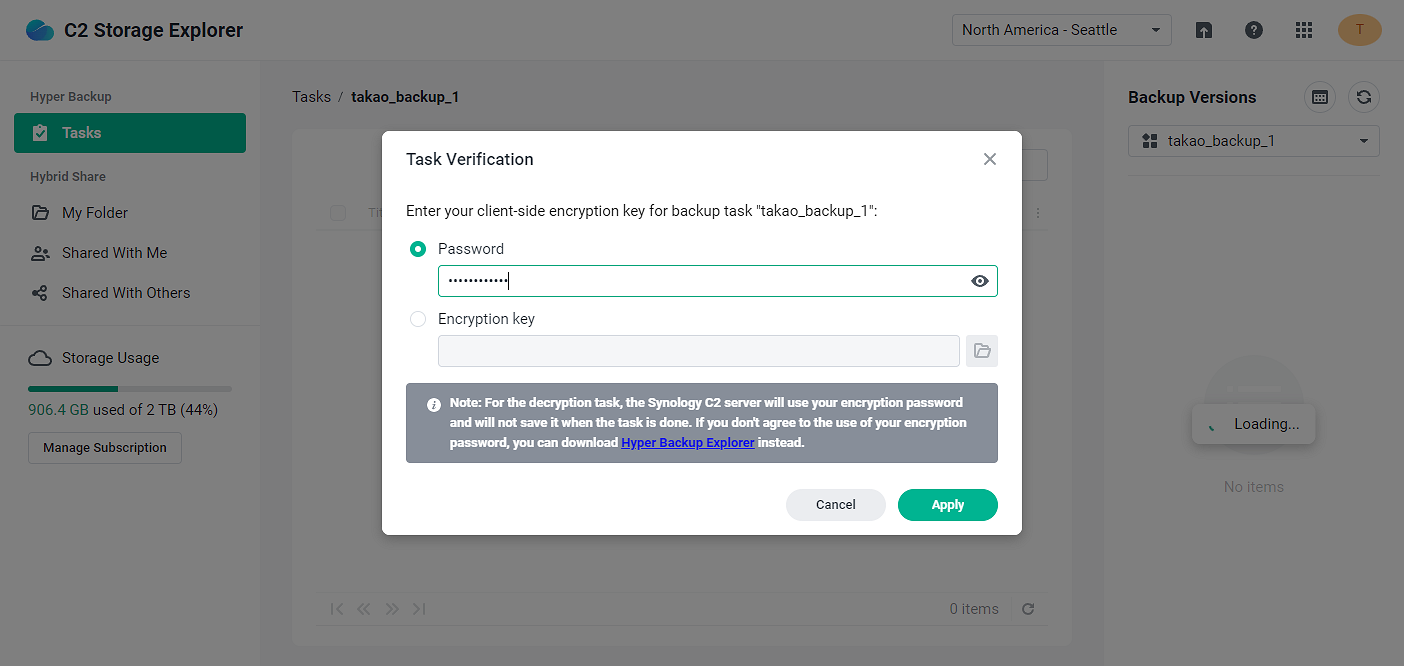Open Tasks in the Hyper Backup sidebar

(x=130, y=133)
